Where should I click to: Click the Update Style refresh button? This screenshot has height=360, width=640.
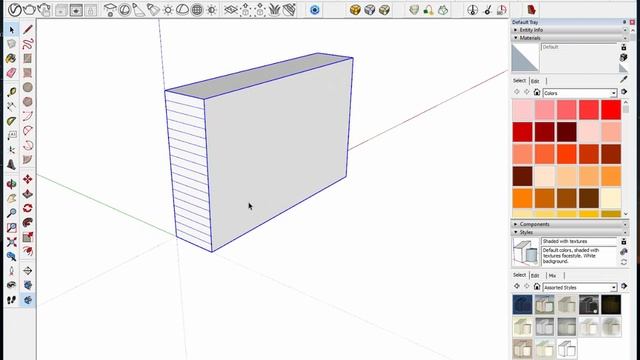pyautogui.click(x=623, y=262)
